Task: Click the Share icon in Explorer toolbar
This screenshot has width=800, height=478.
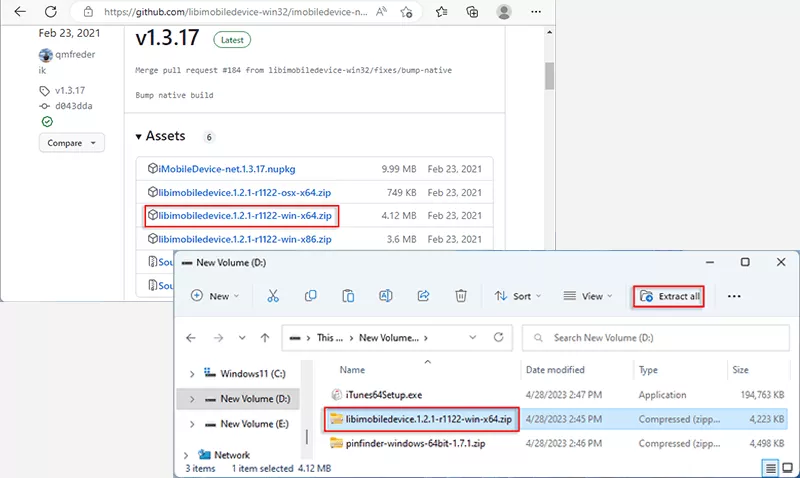Action: click(423, 296)
